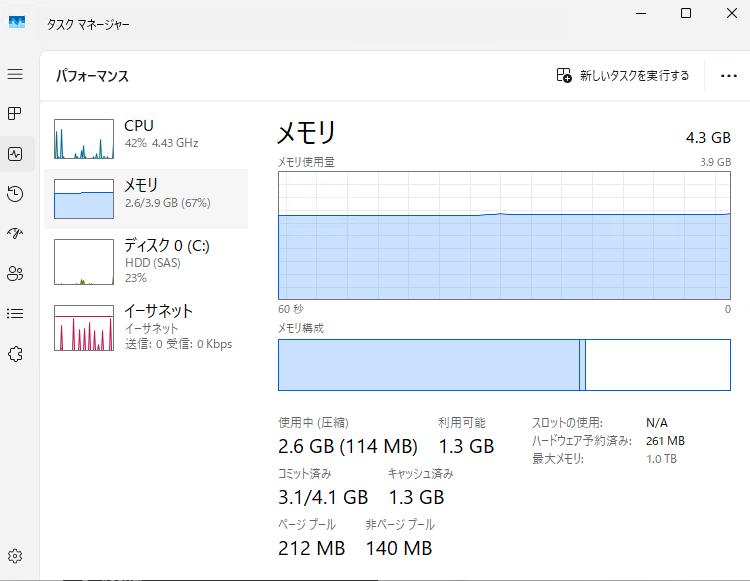Image resolution: width=750 pixels, height=581 pixels.
Task: Click free section of メモリ構成 bar
Action: [657, 365]
